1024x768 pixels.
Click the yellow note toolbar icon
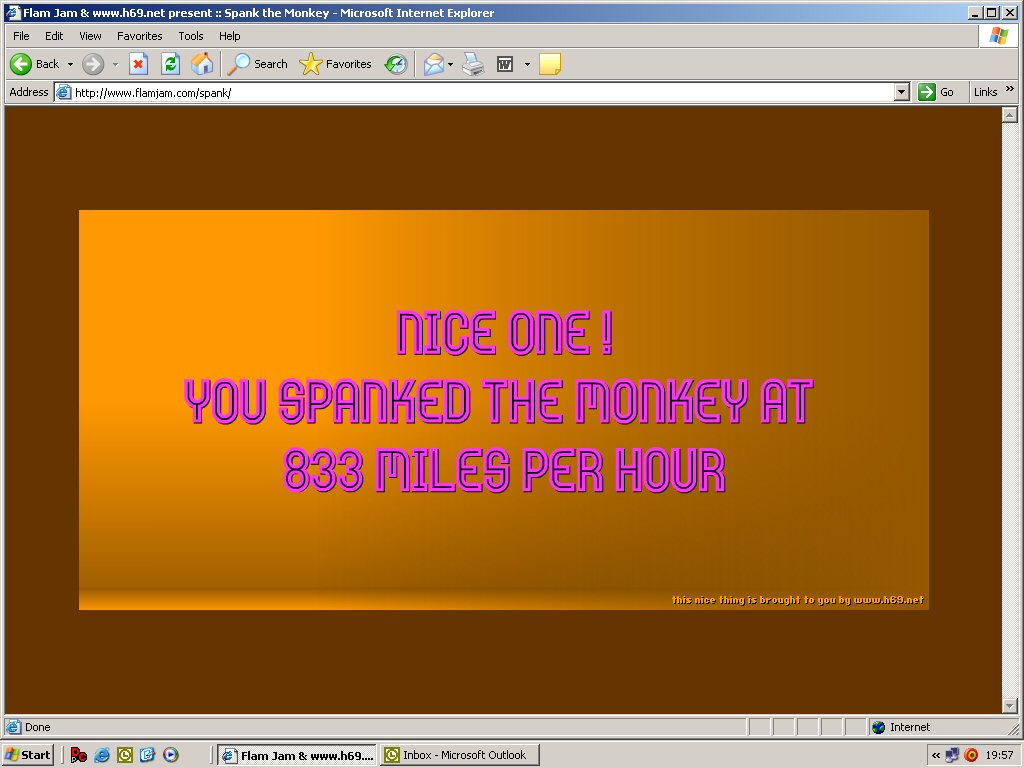pos(550,64)
